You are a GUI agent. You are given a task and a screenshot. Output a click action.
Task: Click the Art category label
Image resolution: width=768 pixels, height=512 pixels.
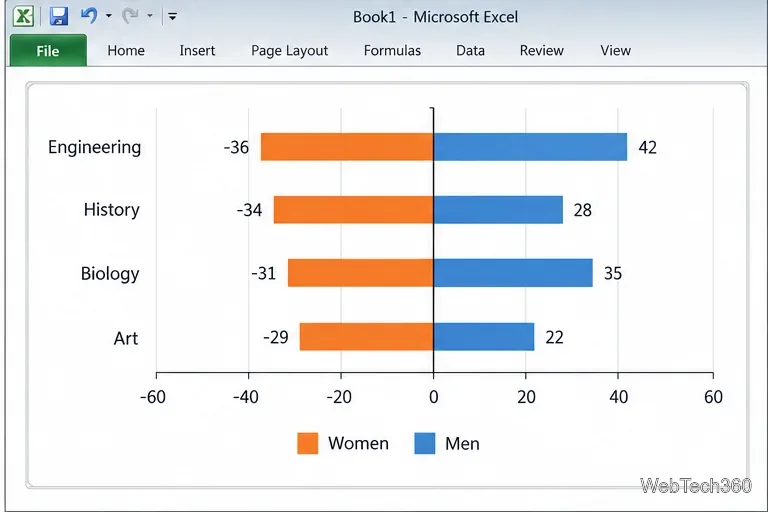click(x=126, y=338)
